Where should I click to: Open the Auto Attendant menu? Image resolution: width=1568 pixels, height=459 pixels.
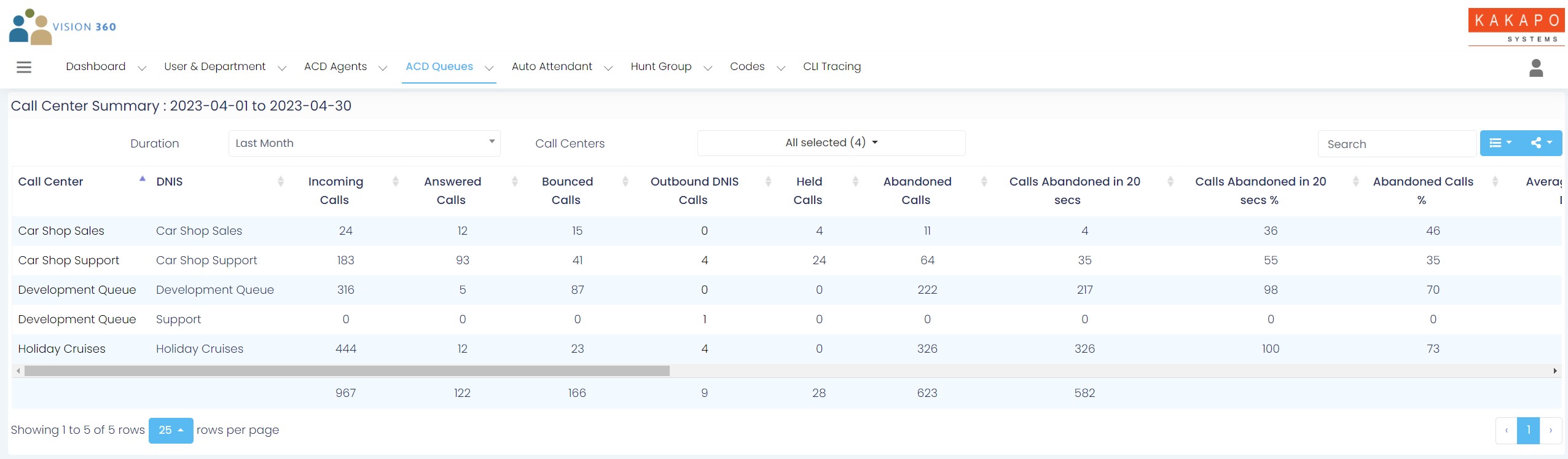click(552, 66)
